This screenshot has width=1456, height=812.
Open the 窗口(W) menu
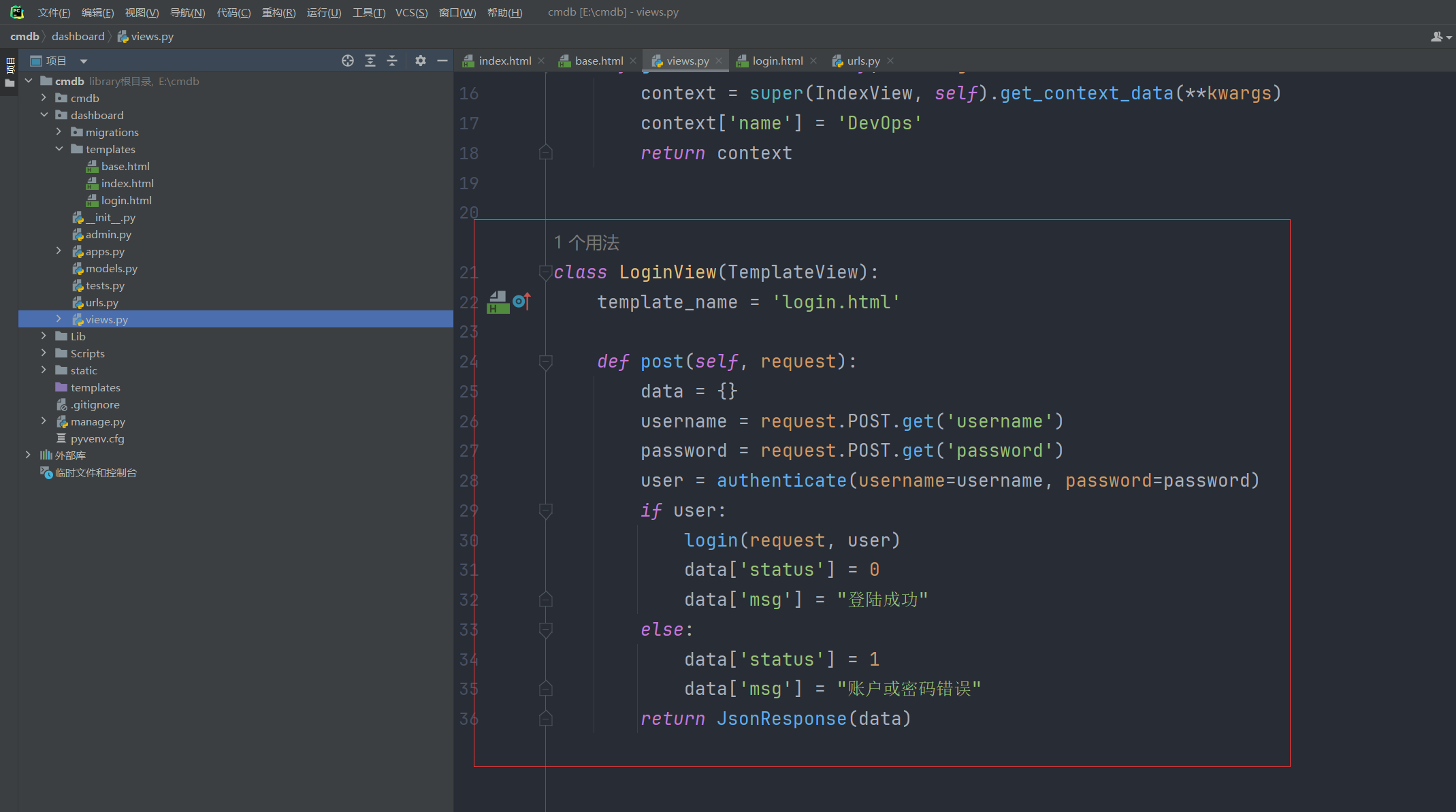[457, 12]
